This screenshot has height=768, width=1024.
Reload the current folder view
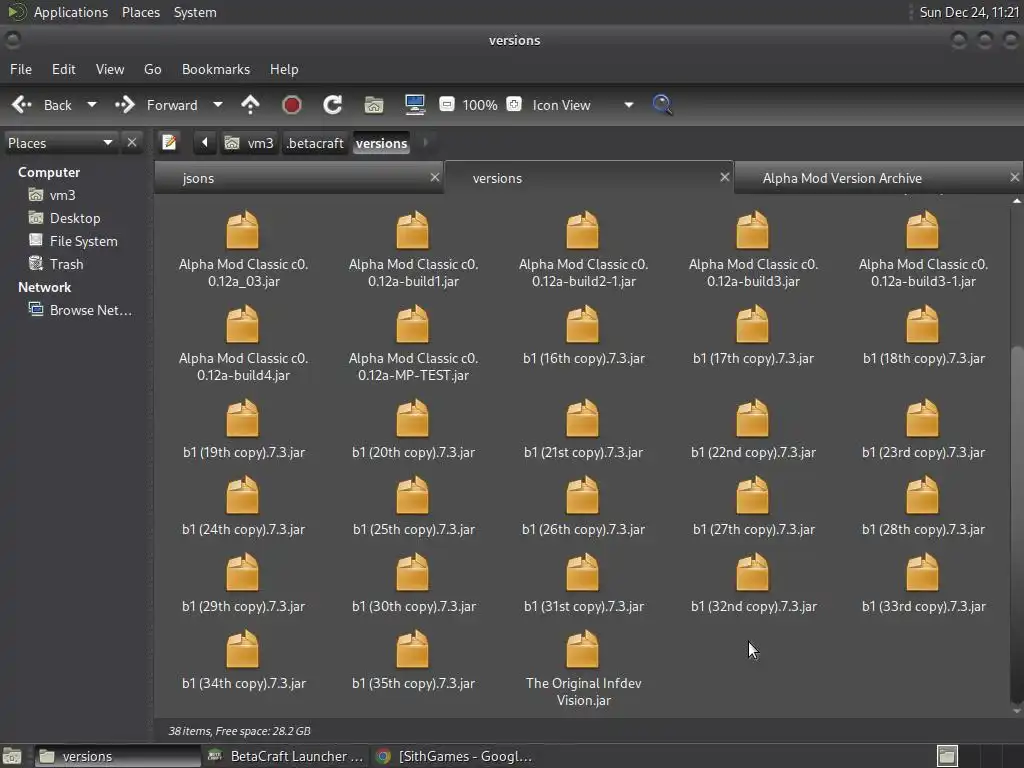(x=333, y=105)
